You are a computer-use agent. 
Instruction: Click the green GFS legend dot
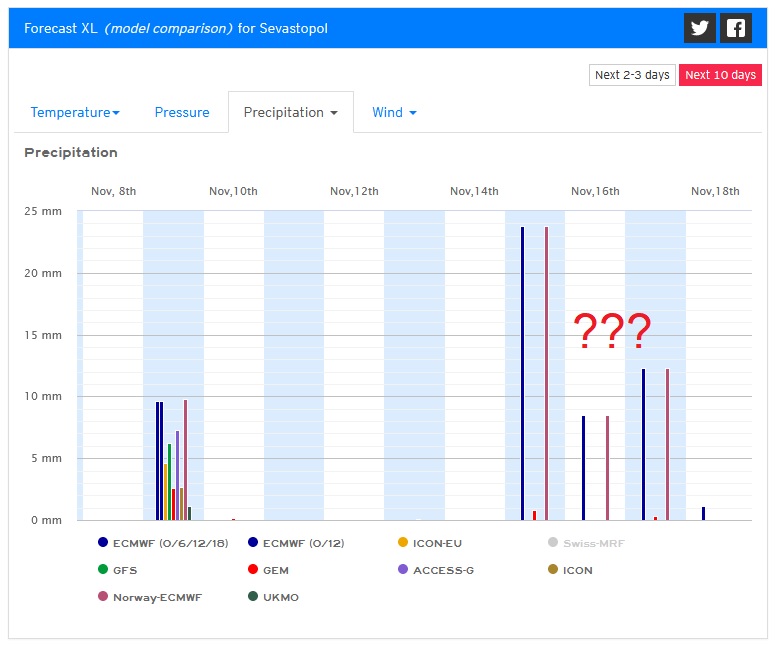click(103, 569)
